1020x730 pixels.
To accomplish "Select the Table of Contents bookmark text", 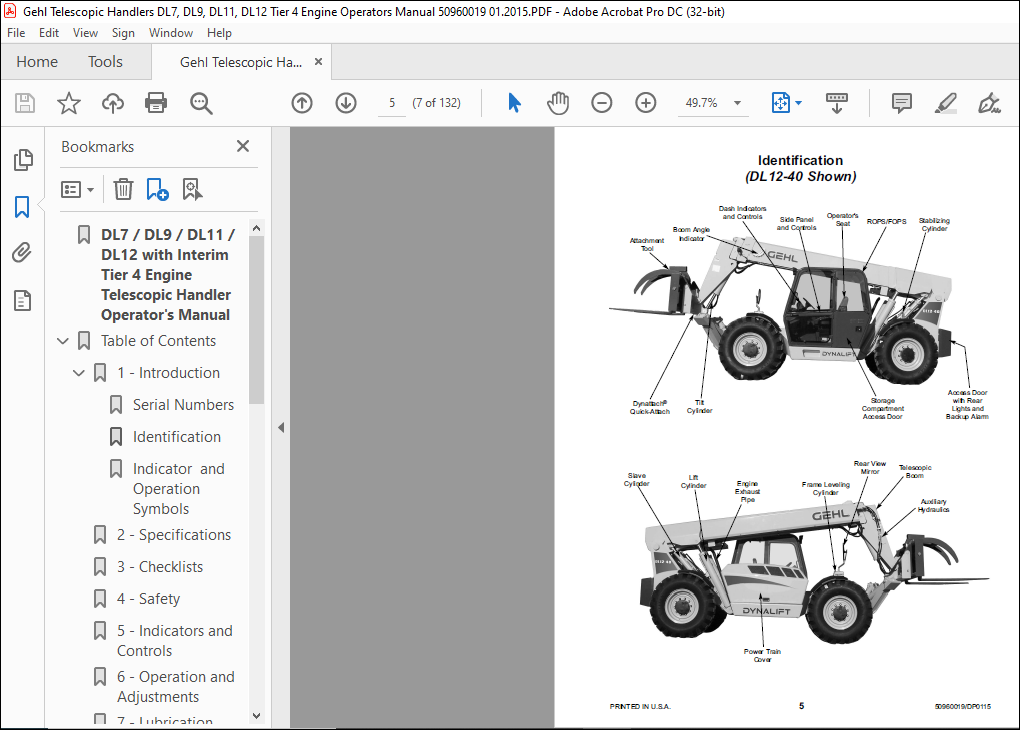I will 158,341.
